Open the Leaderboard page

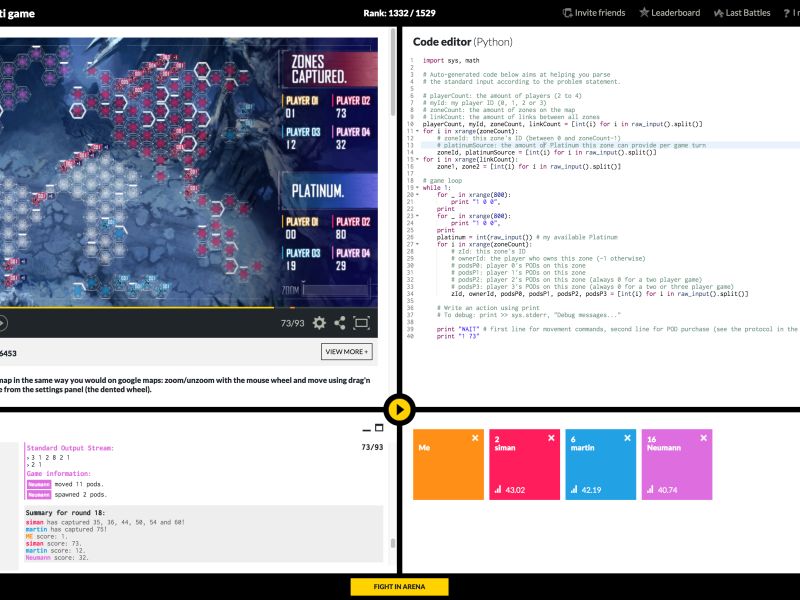tap(676, 13)
